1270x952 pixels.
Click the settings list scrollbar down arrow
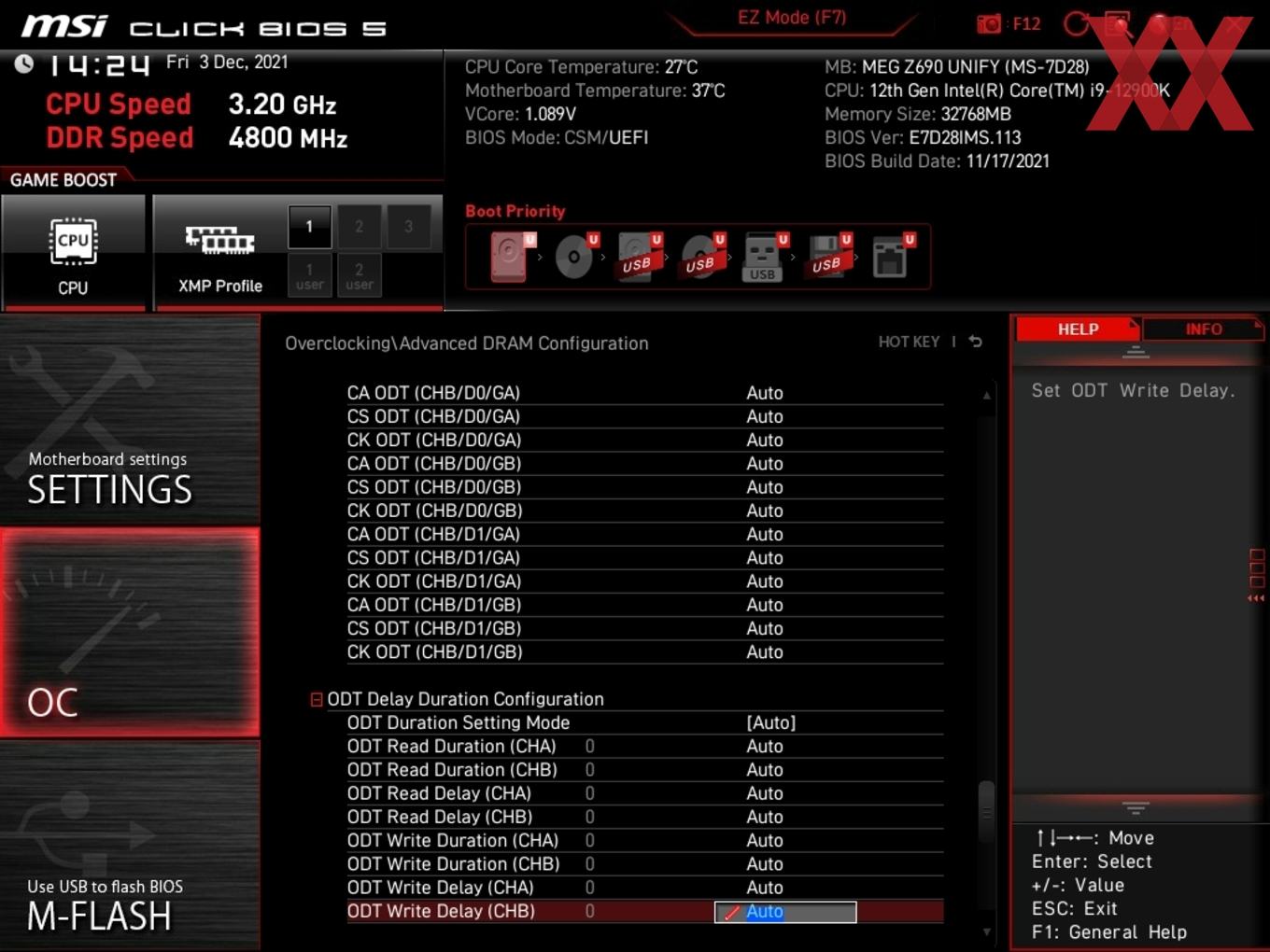coord(987,931)
